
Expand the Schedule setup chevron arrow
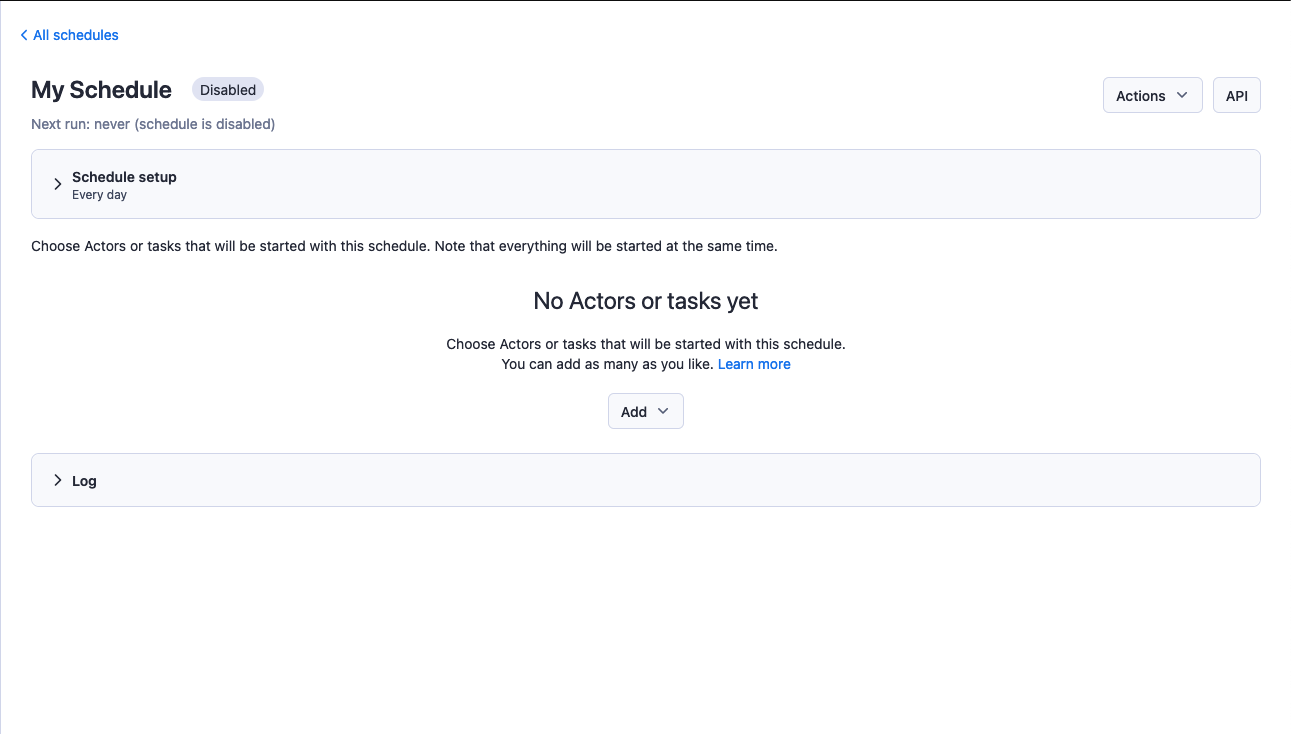point(58,184)
